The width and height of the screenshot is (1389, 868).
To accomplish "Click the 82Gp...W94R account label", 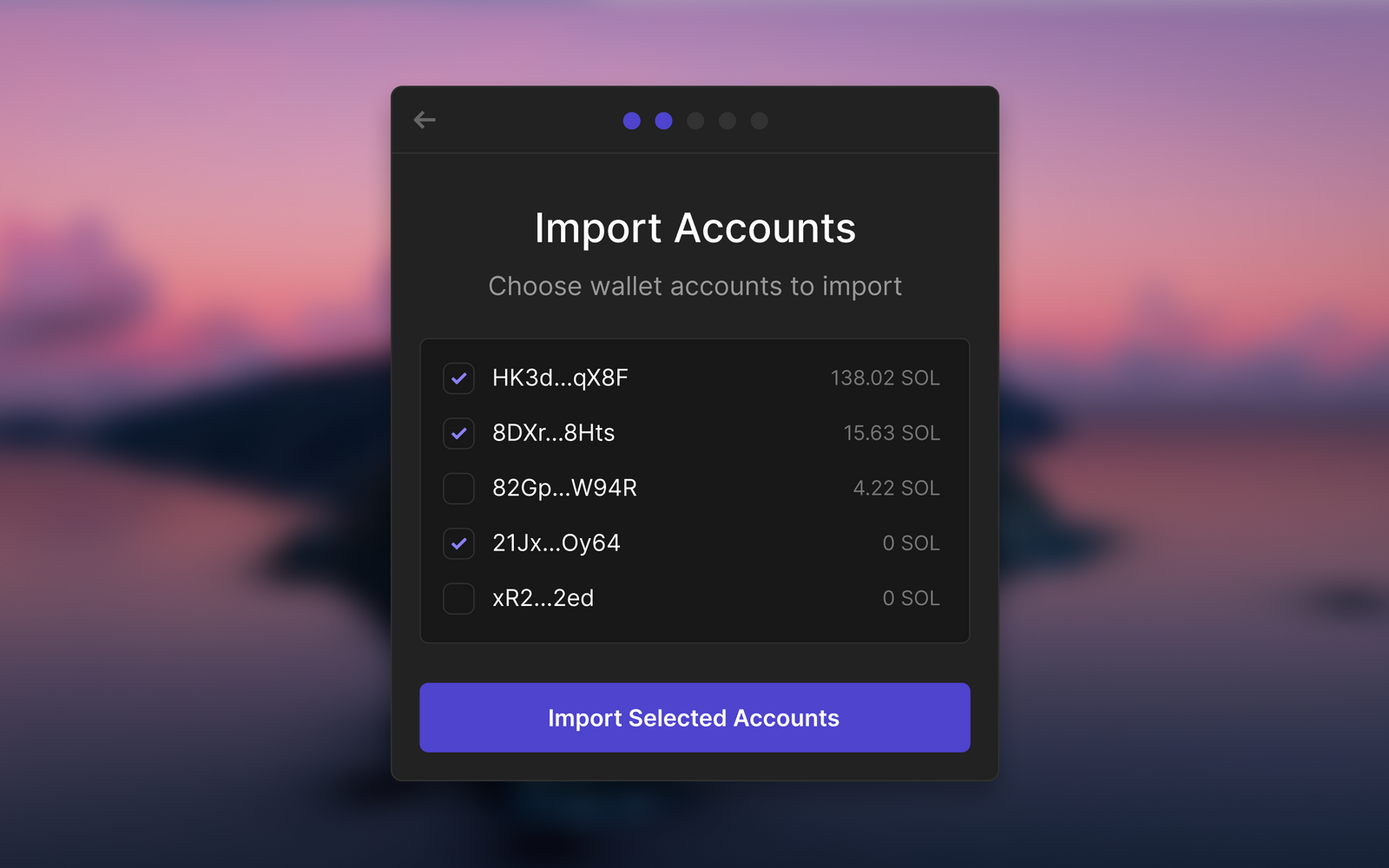I will (565, 489).
